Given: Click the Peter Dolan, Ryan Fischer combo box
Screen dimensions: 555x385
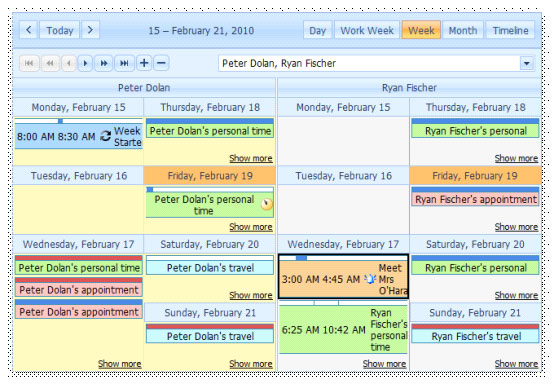Looking at the screenshot, I should (376, 64).
